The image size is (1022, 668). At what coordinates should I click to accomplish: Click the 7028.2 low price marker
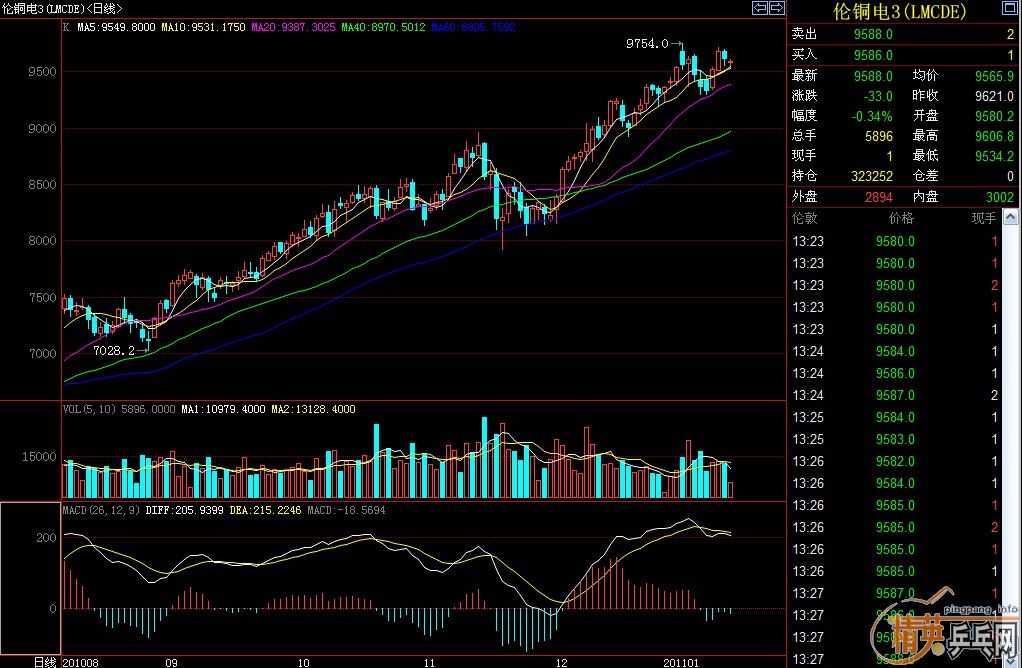pyautogui.click(x=113, y=351)
